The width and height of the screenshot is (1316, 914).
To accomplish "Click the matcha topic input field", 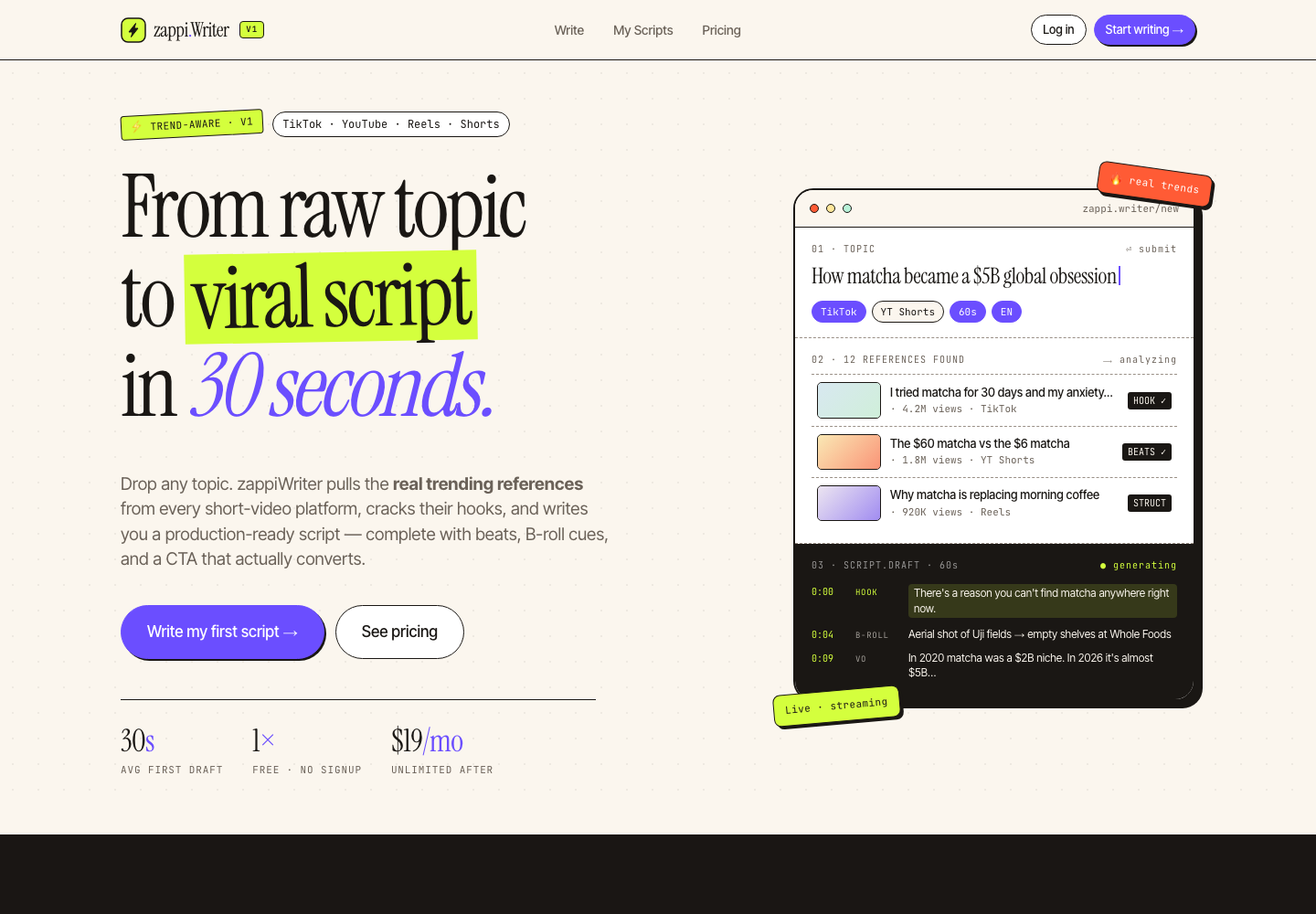I will [x=965, y=276].
